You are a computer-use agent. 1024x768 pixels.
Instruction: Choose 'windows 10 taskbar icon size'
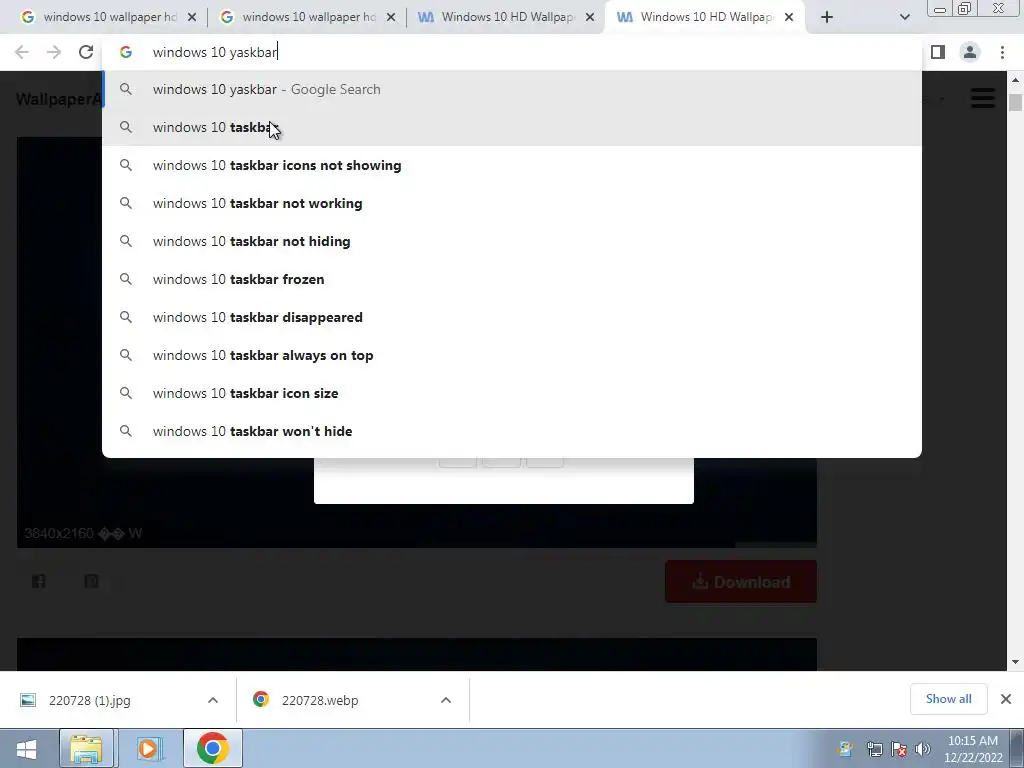512,393
